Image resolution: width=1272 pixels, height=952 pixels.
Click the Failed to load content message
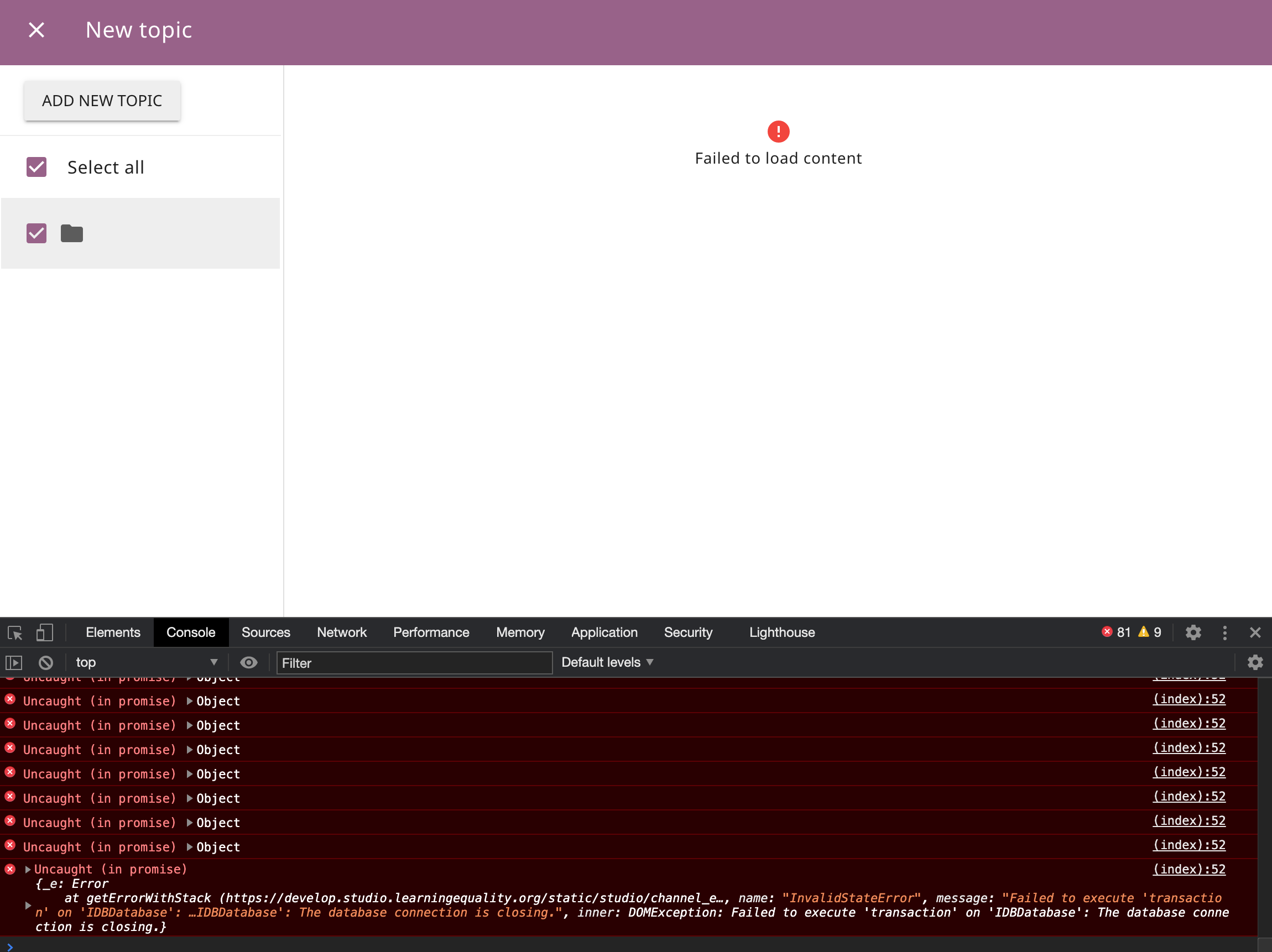[778, 159]
